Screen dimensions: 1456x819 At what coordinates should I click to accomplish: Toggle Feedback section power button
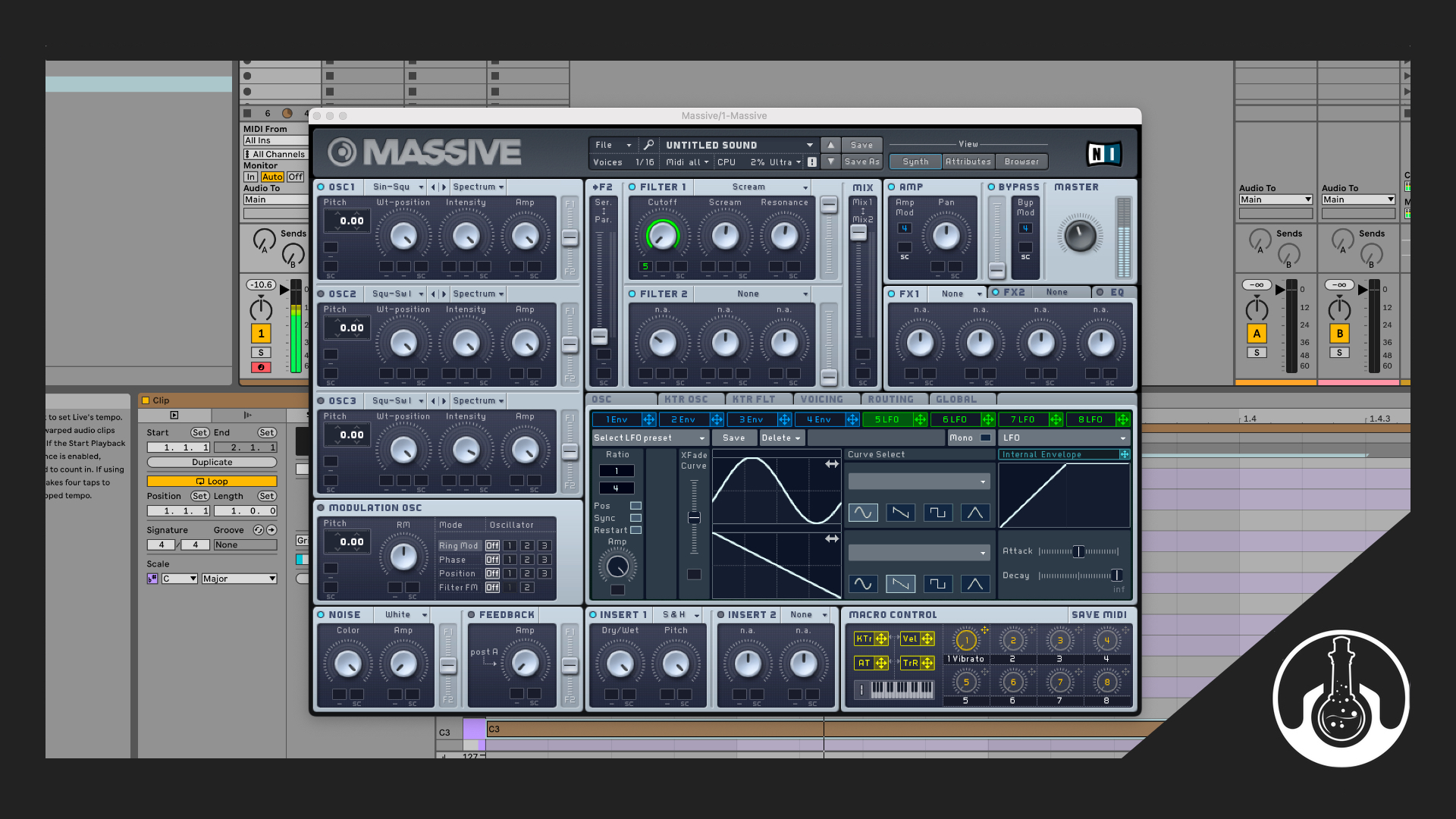pyautogui.click(x=472, y=615)
